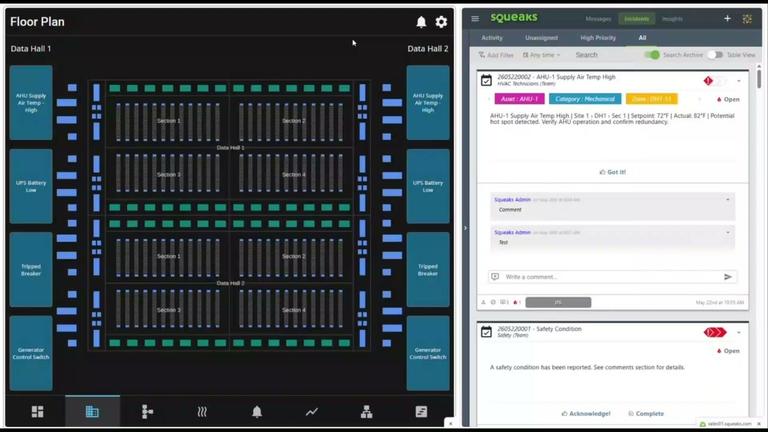Click the comments count icon in AHU-1 footer
Image resolution: width=768 pixels, height=432 pixels.
click(504, 302)
